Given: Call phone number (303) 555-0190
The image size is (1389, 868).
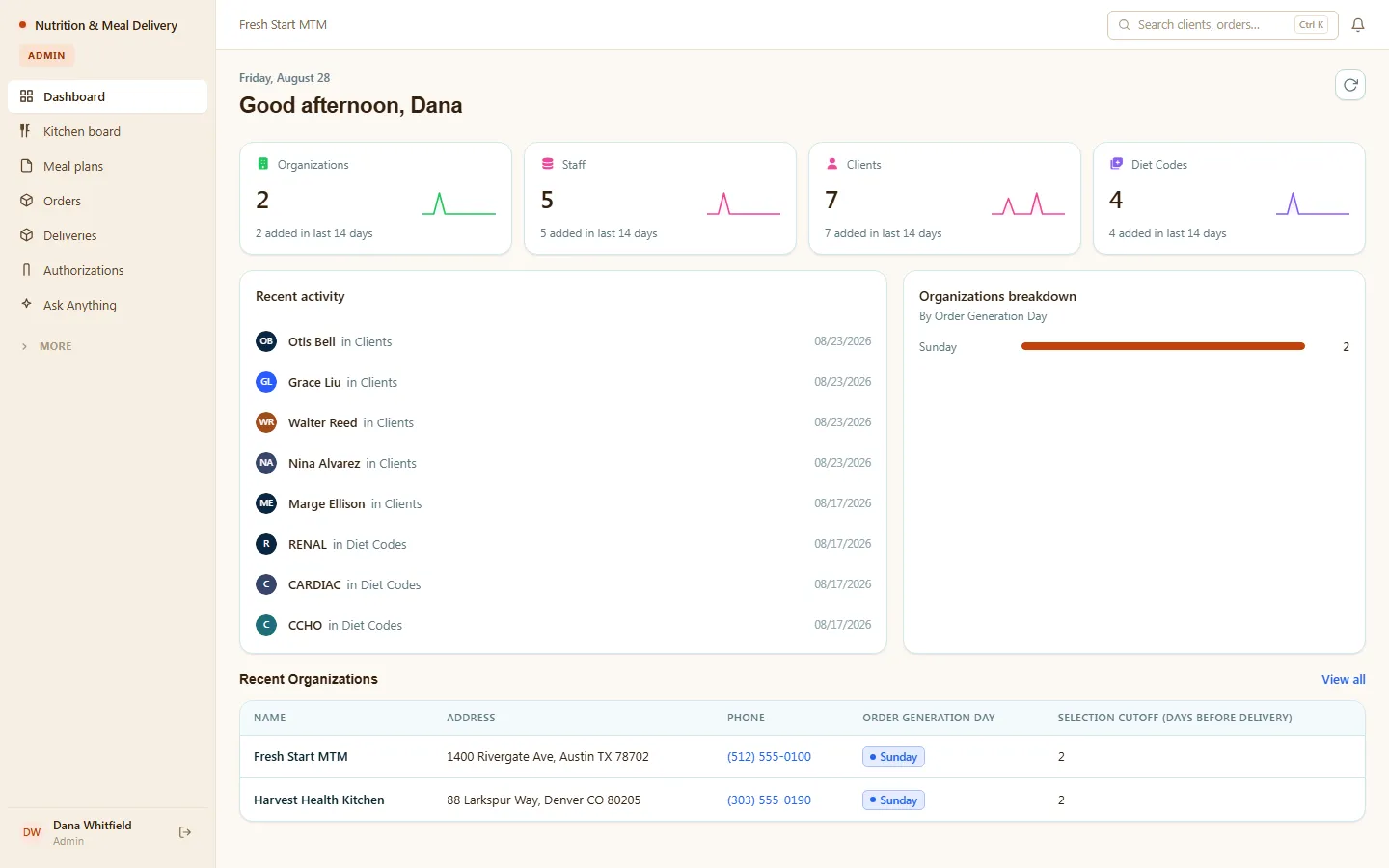Looking at the screenshot, I should 769,800.
